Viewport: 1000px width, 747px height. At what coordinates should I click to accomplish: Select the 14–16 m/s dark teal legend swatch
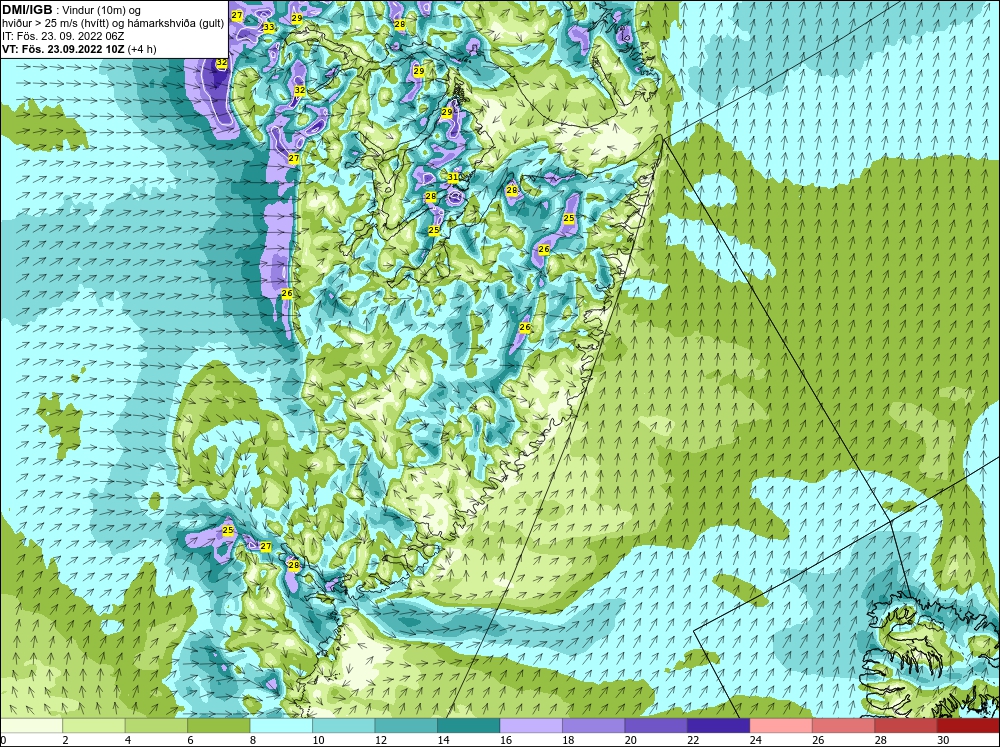469,725
